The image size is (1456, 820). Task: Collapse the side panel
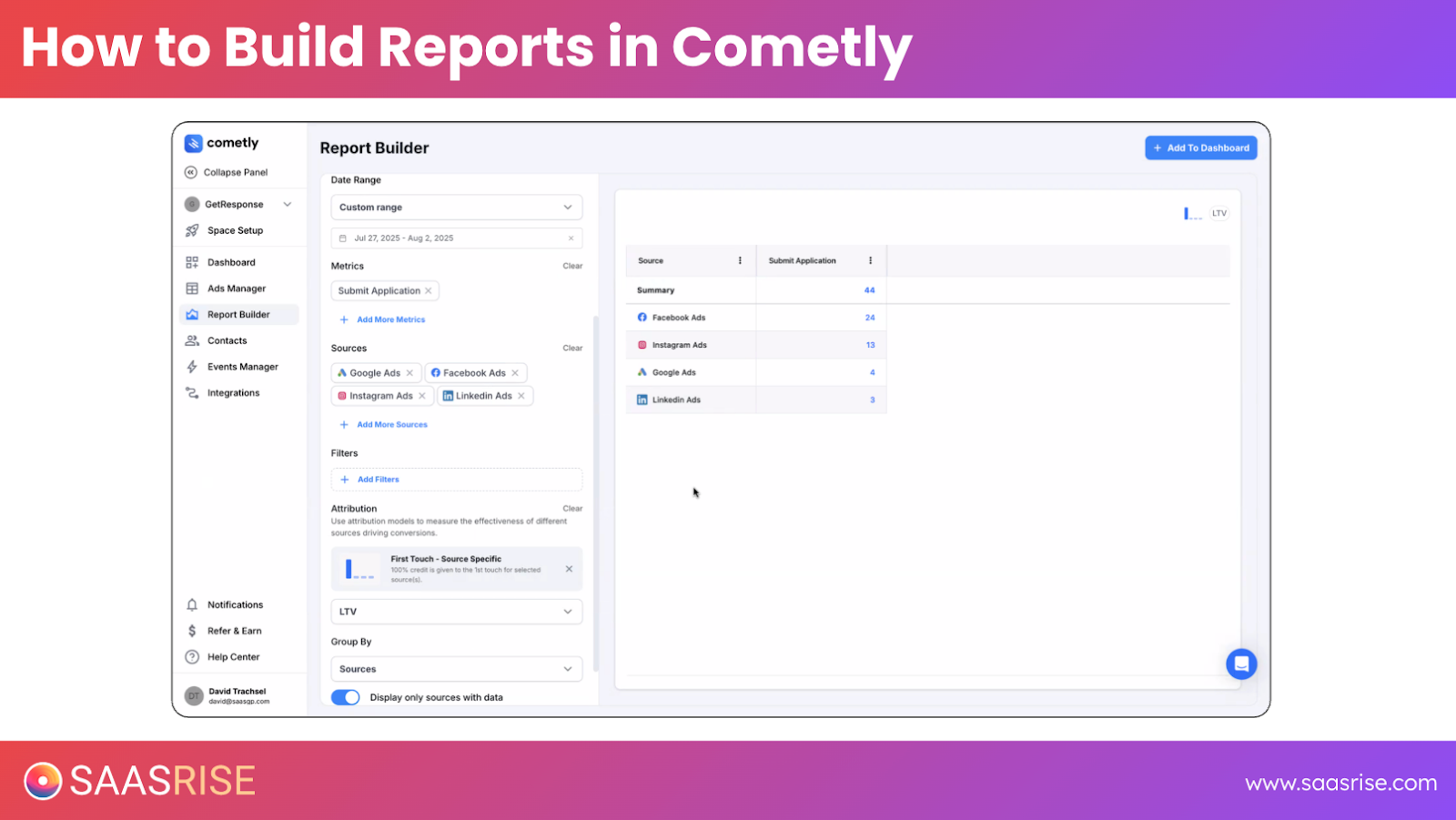[x=227, y=172]
